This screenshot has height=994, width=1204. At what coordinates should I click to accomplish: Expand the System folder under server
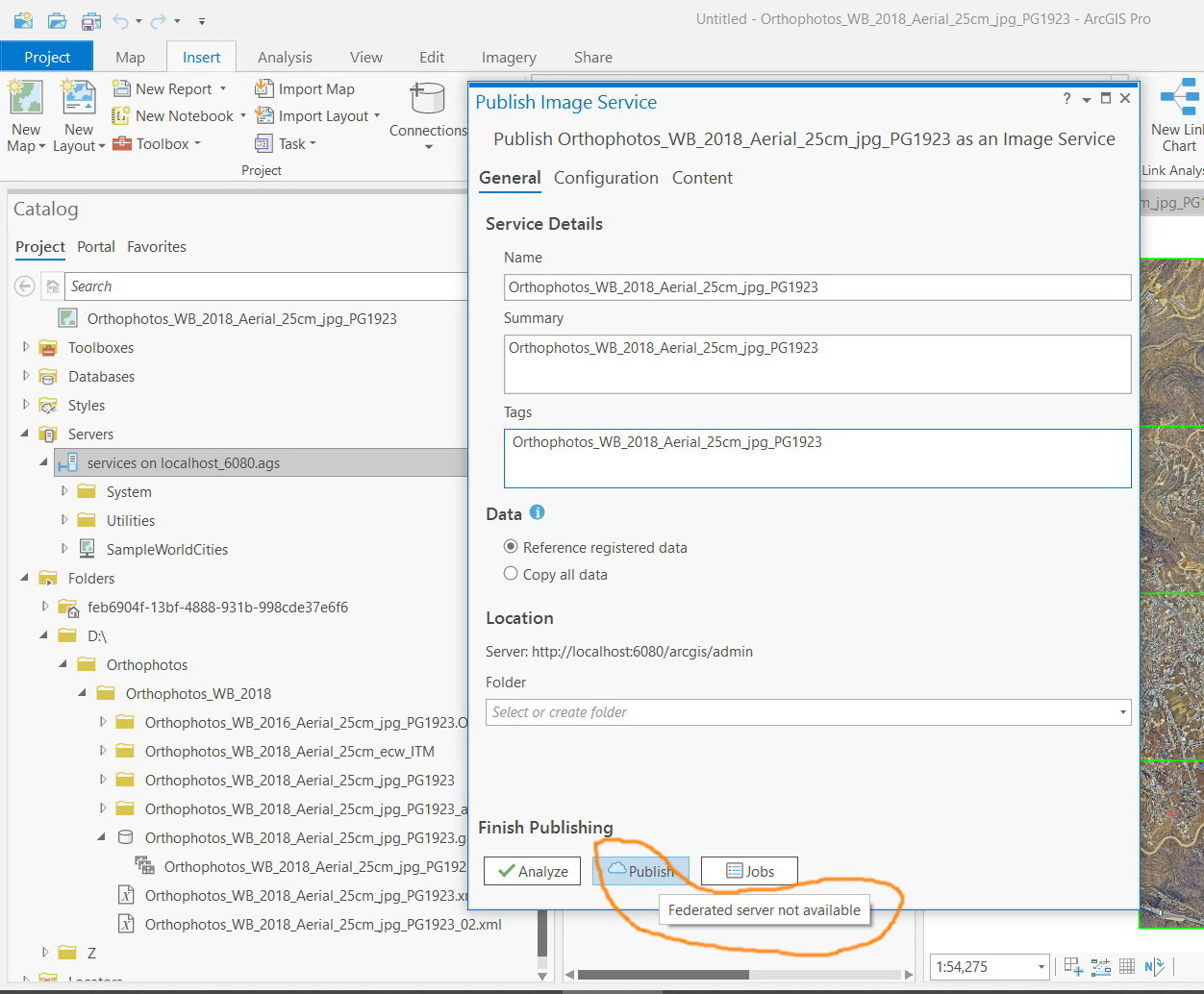pos(64,491)
